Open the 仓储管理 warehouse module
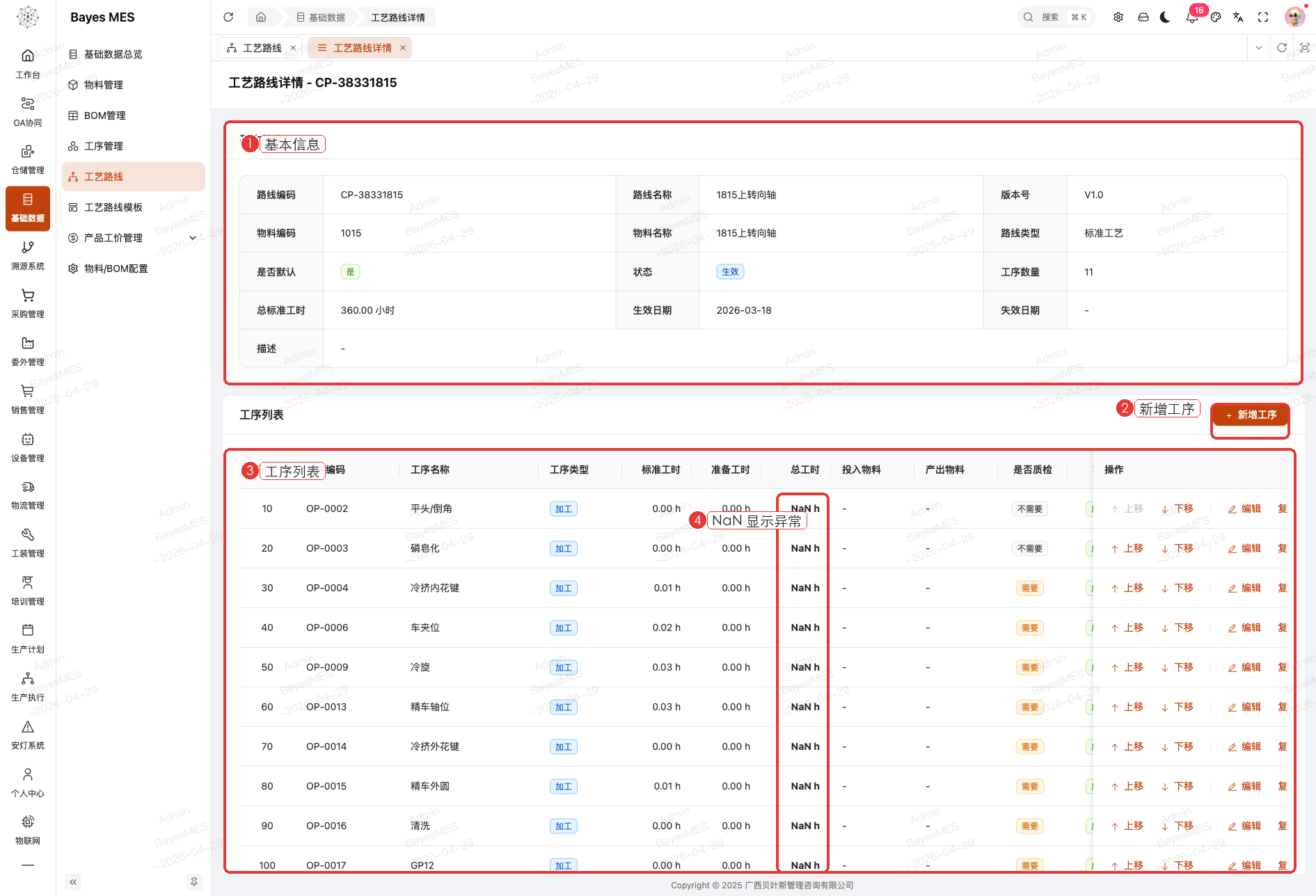 click(x=28, y=160)
